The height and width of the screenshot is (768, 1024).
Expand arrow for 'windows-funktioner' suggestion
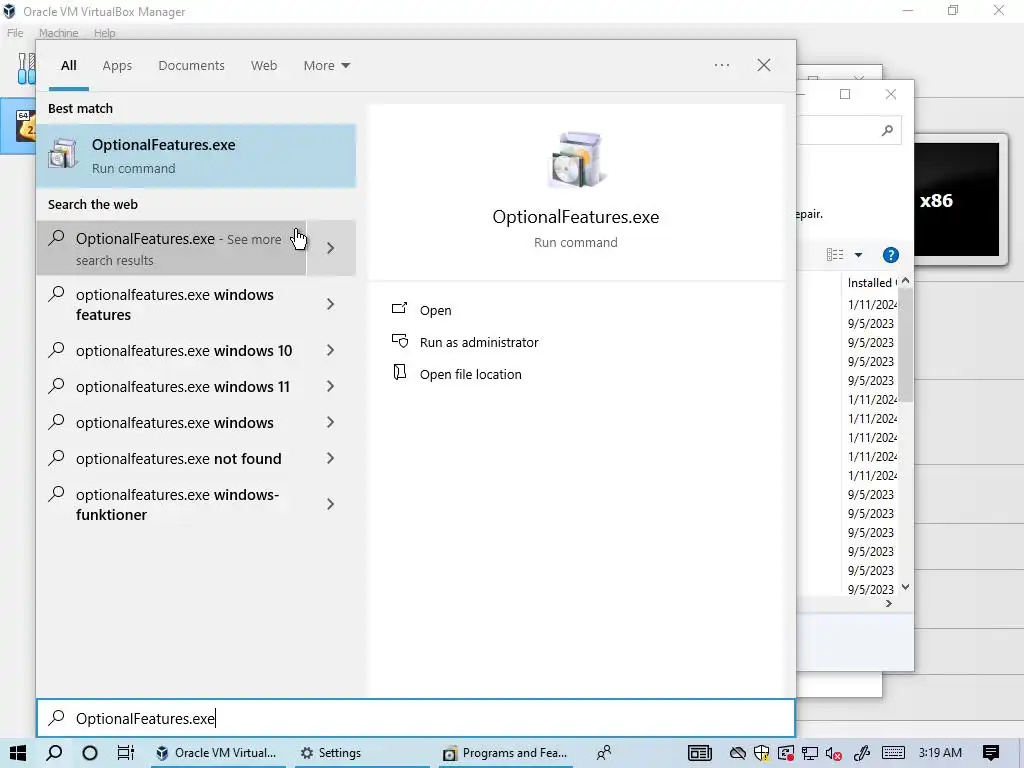pos(330,504)
